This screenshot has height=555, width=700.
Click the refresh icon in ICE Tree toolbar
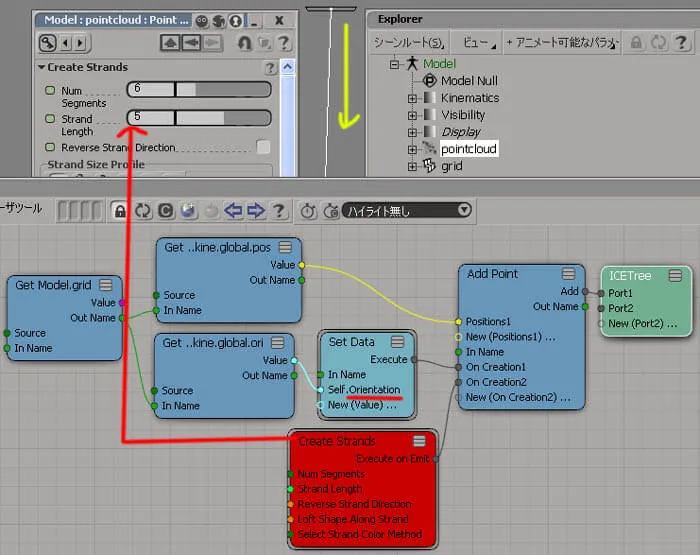pyautogui.click(x=143, y=211)
